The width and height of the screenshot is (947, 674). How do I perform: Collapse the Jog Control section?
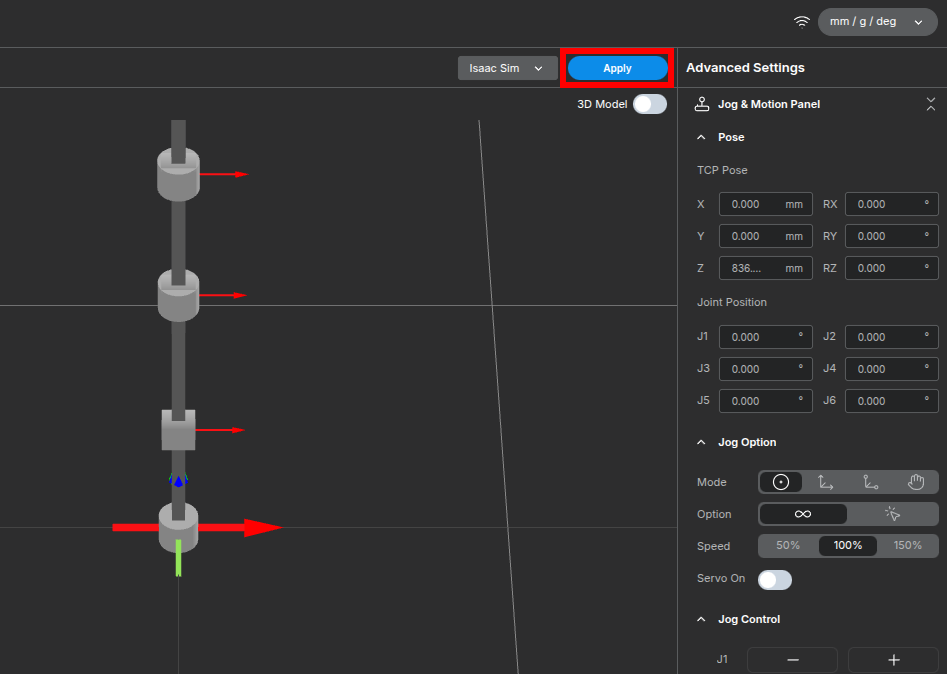701,619
